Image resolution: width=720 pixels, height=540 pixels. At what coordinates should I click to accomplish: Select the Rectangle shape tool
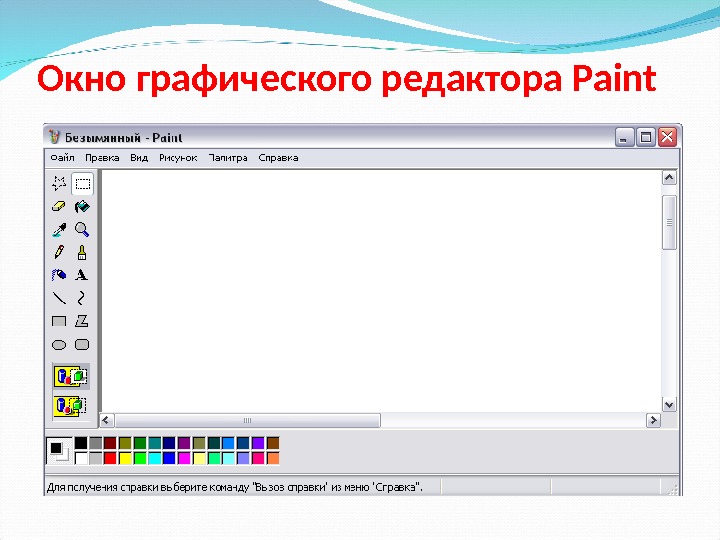[59, 321]
